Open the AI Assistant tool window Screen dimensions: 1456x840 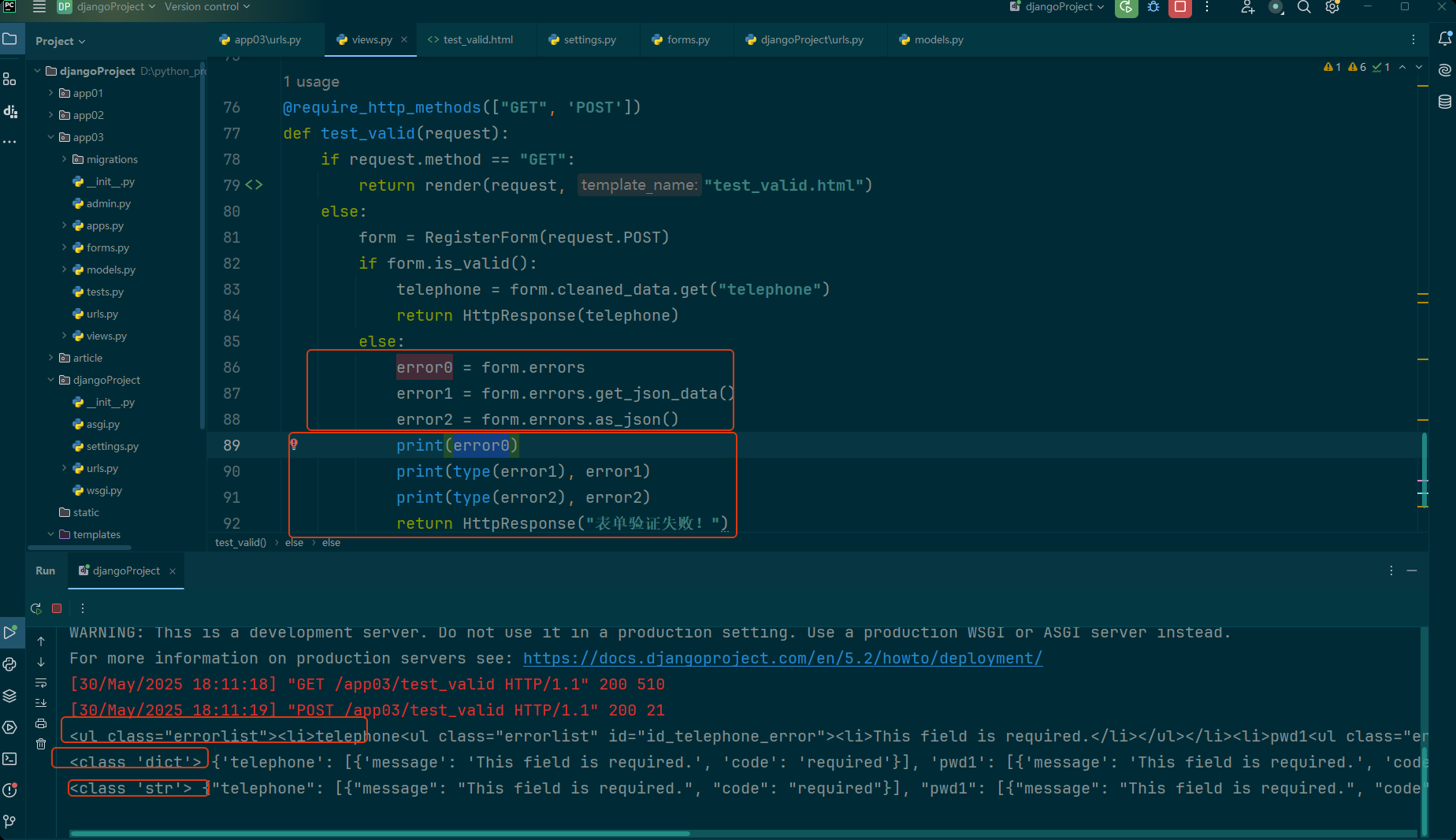coord(1445,70)
